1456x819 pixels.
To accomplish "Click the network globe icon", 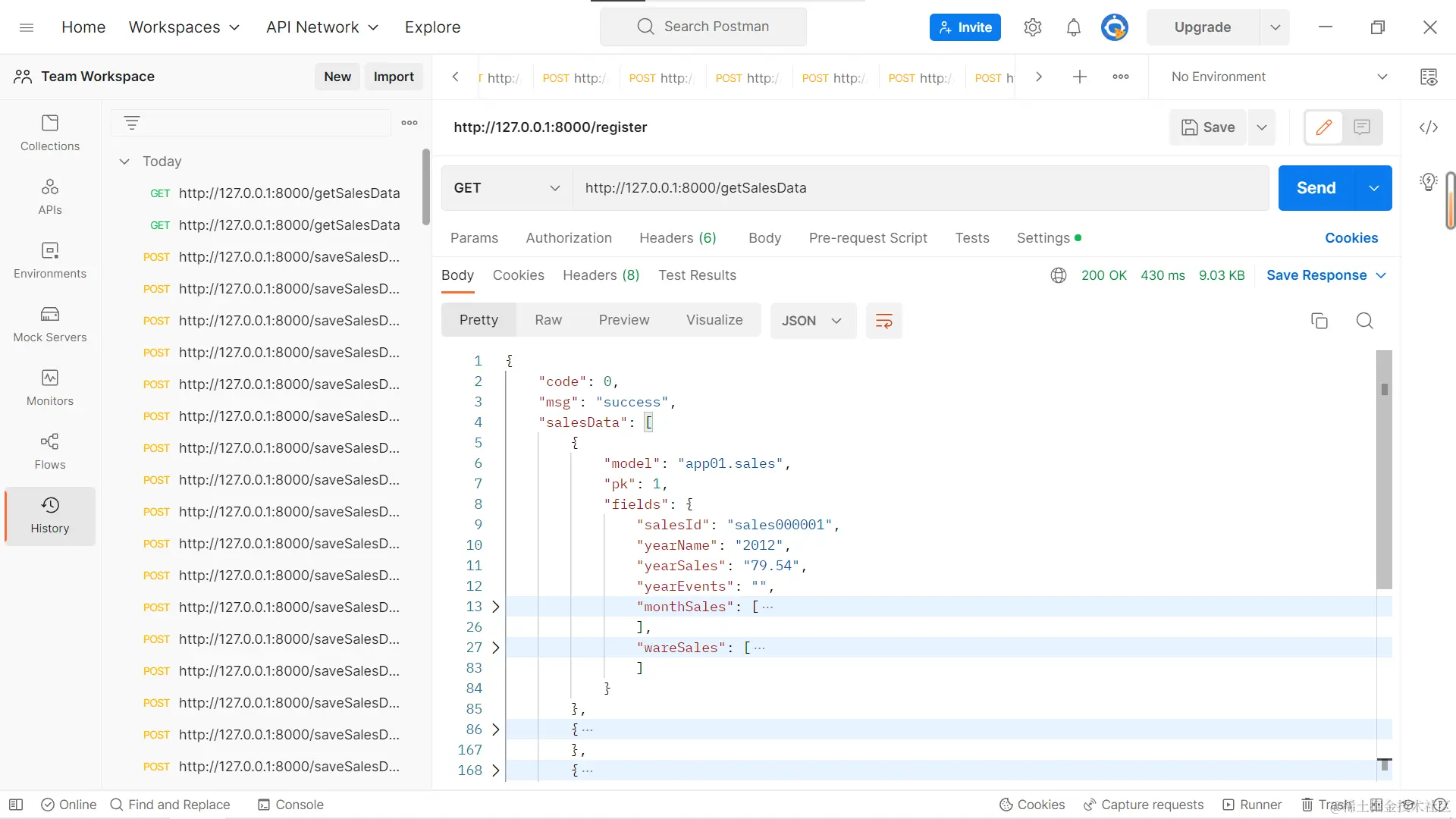I will 1059,275.
